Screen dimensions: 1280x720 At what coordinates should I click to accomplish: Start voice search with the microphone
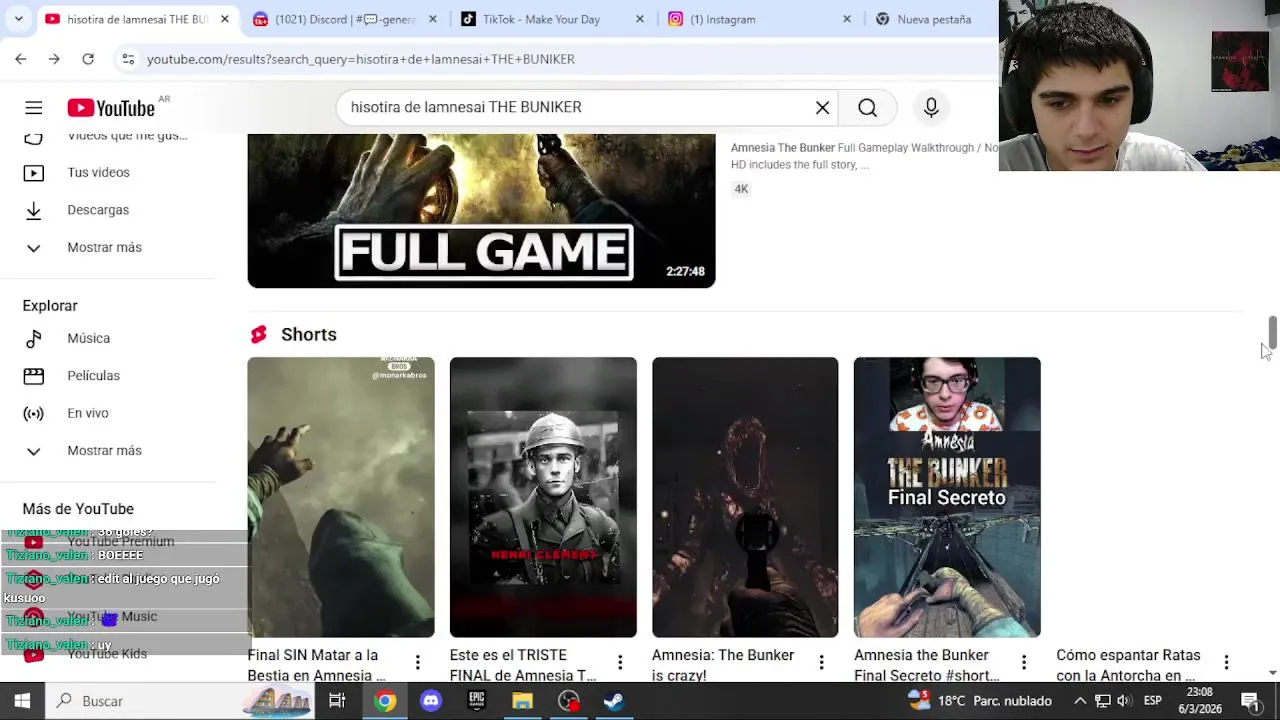931,108
